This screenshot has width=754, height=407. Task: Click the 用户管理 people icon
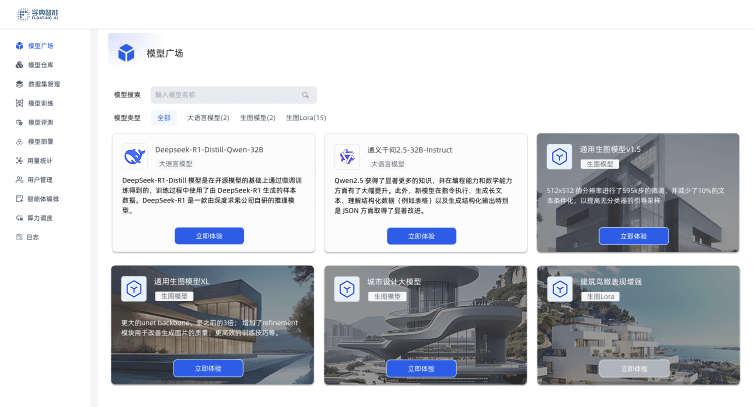[19, 179]
